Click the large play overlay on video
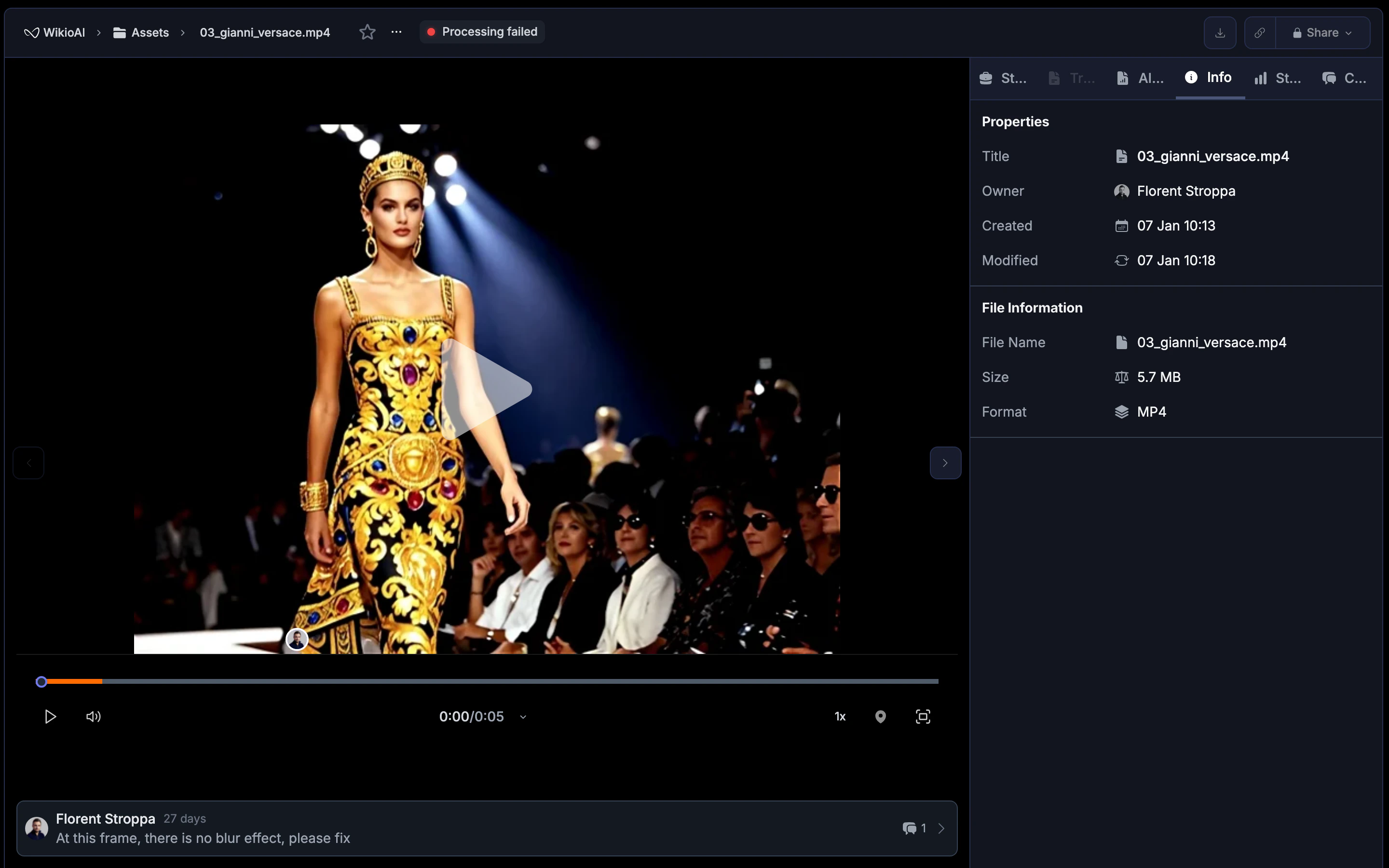The width and height of the screenshot is (1389, 868). (485, 389)
